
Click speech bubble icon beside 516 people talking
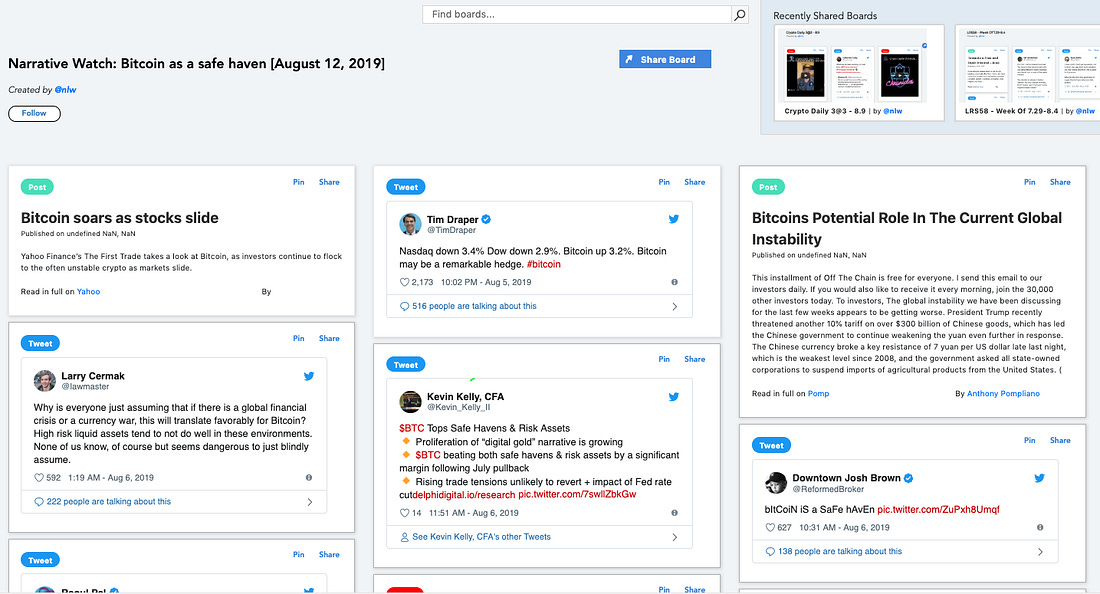click(x=404, y=306)
